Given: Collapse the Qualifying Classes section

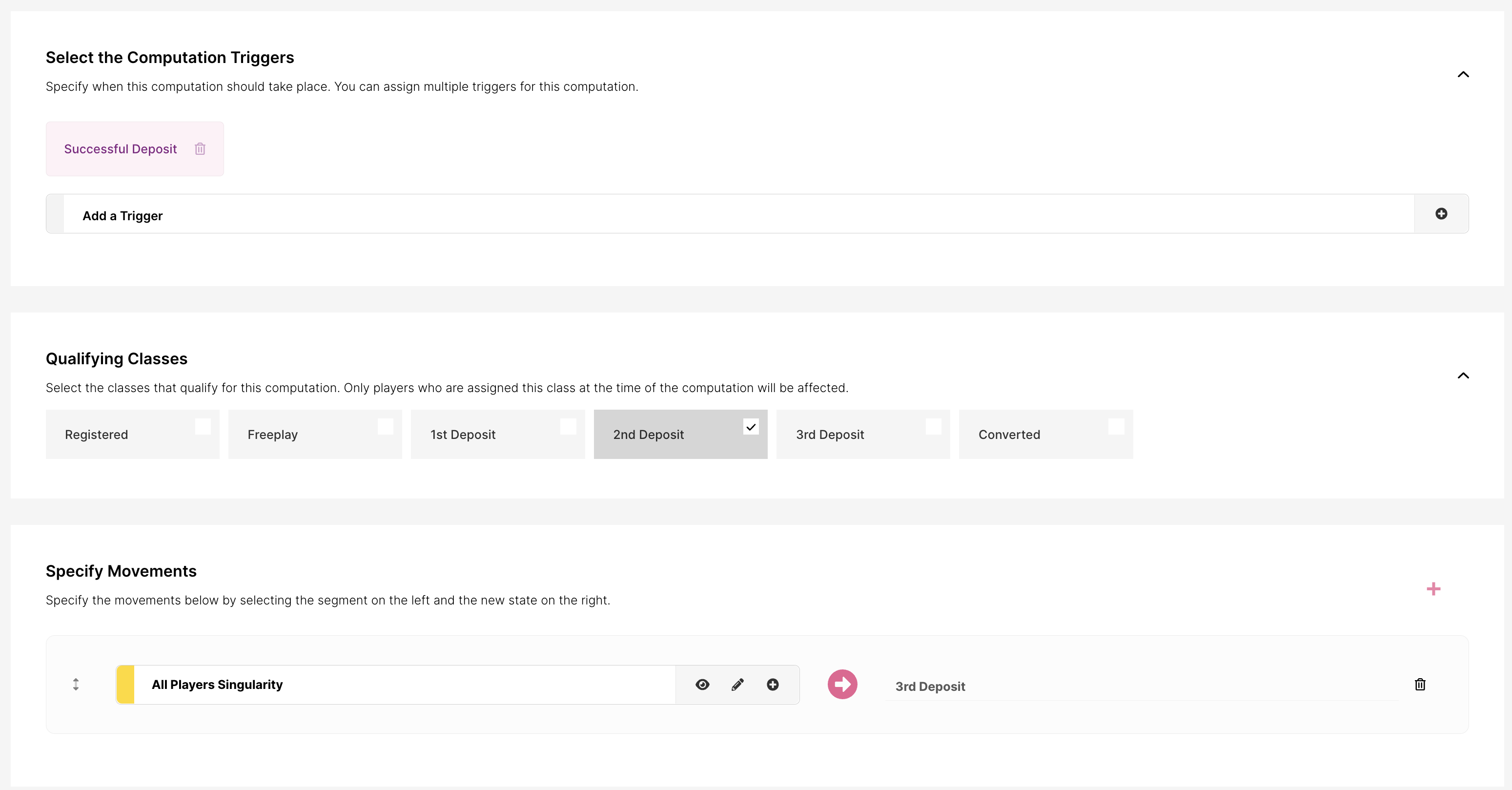Looking at the screenshot, I should [x=1463, y=376].
